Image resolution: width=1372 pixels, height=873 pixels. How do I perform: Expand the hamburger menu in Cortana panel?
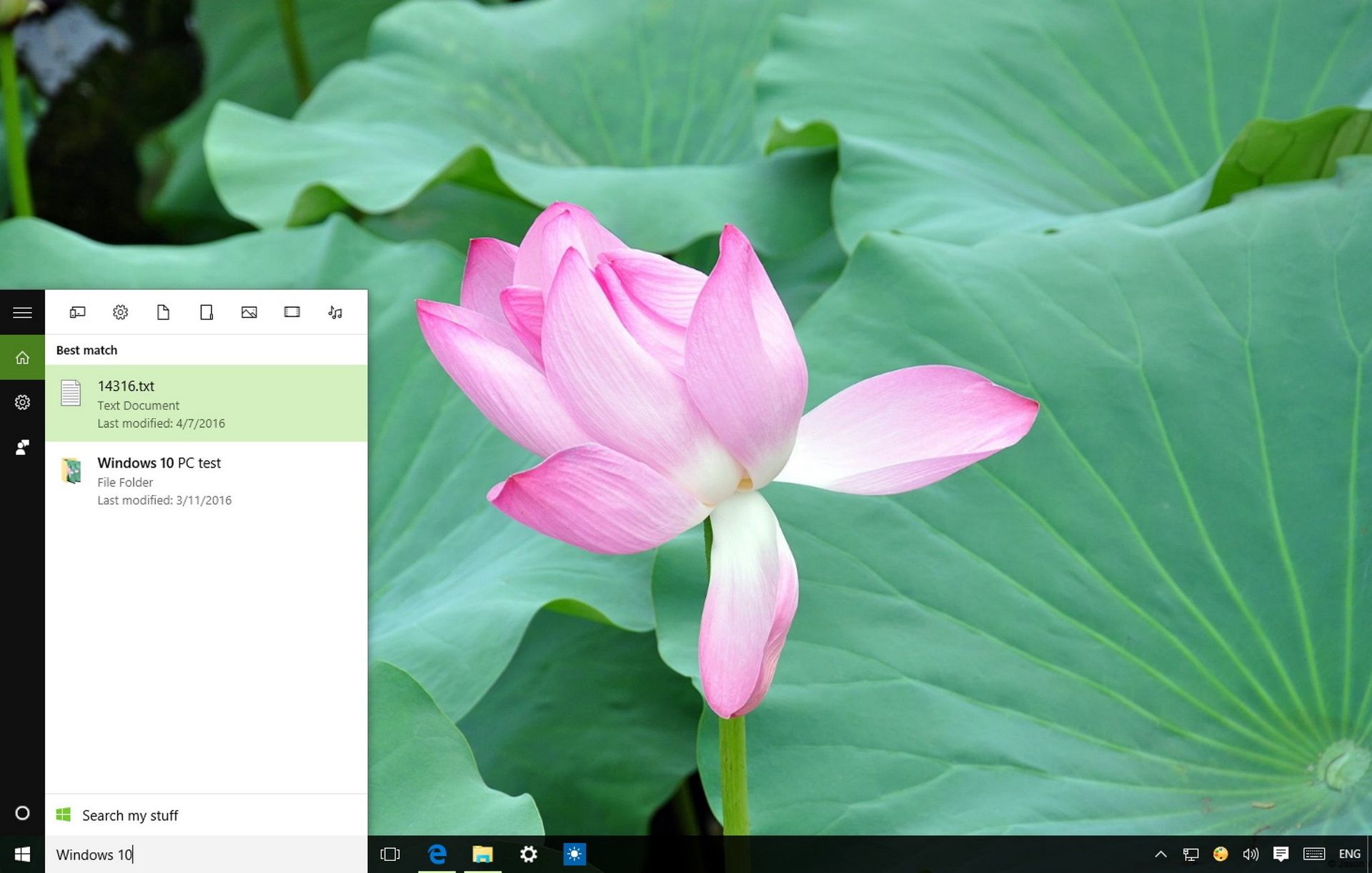23,312
